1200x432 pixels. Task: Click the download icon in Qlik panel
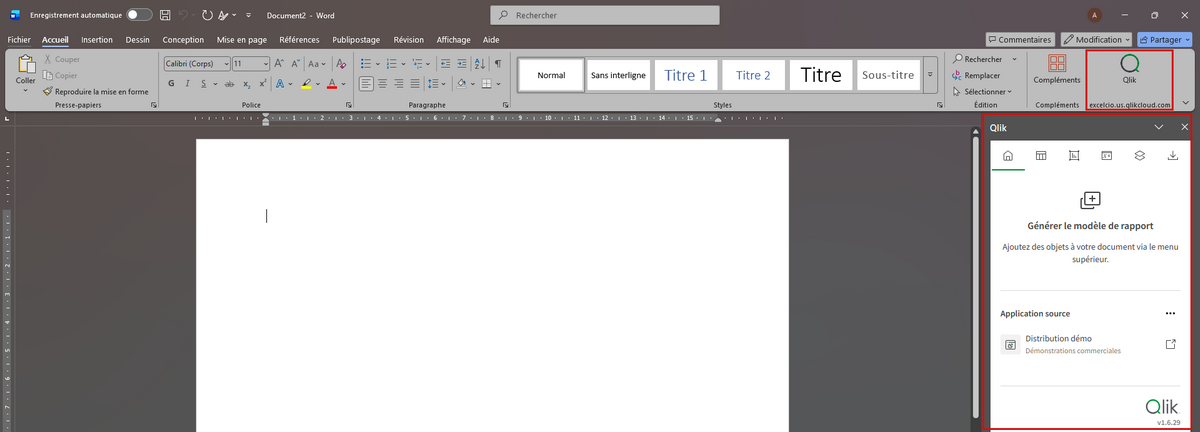1172,155
